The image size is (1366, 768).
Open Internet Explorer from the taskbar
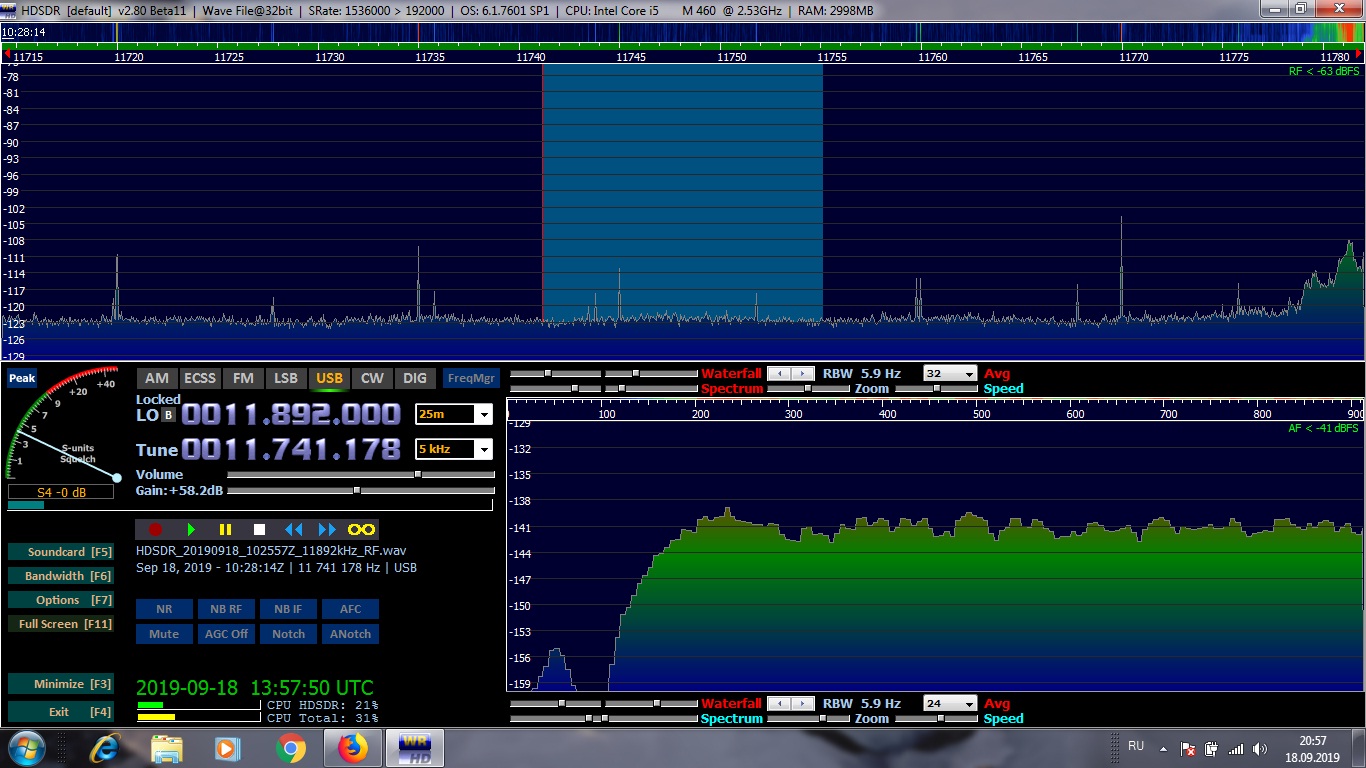coord(104,748)
